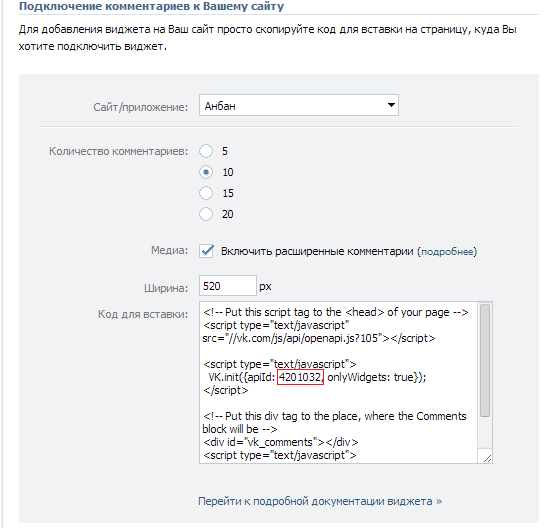Click the openapi.js script src line

pyautogui.click(x=319, y=338)
